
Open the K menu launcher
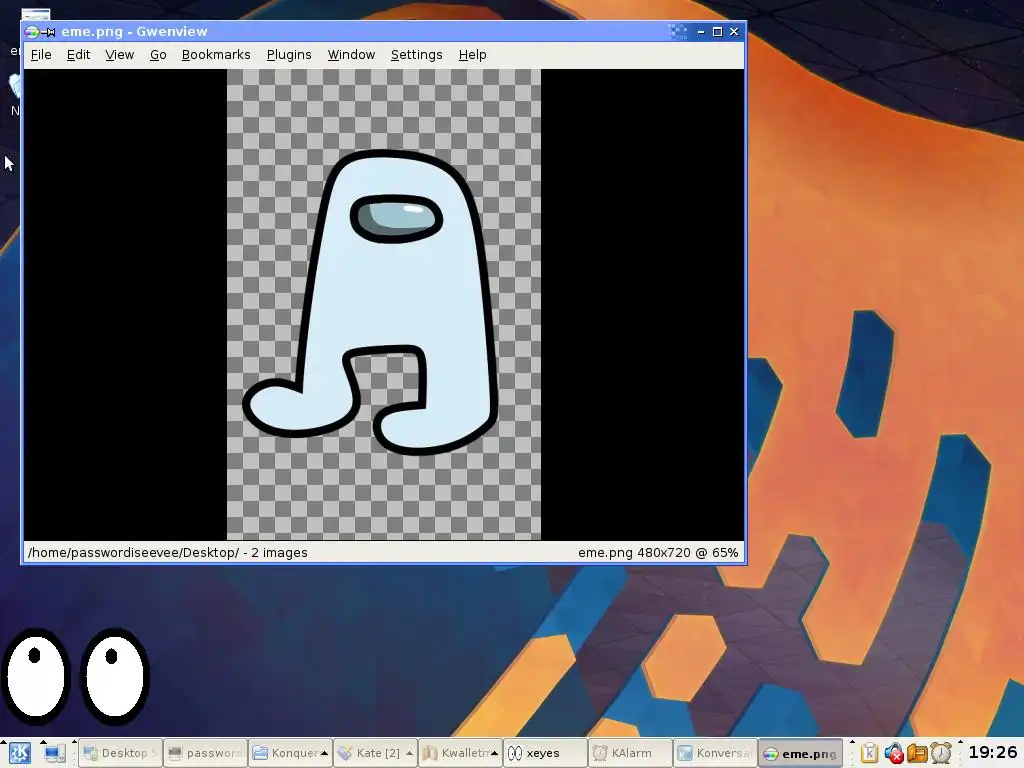point(19,753)
